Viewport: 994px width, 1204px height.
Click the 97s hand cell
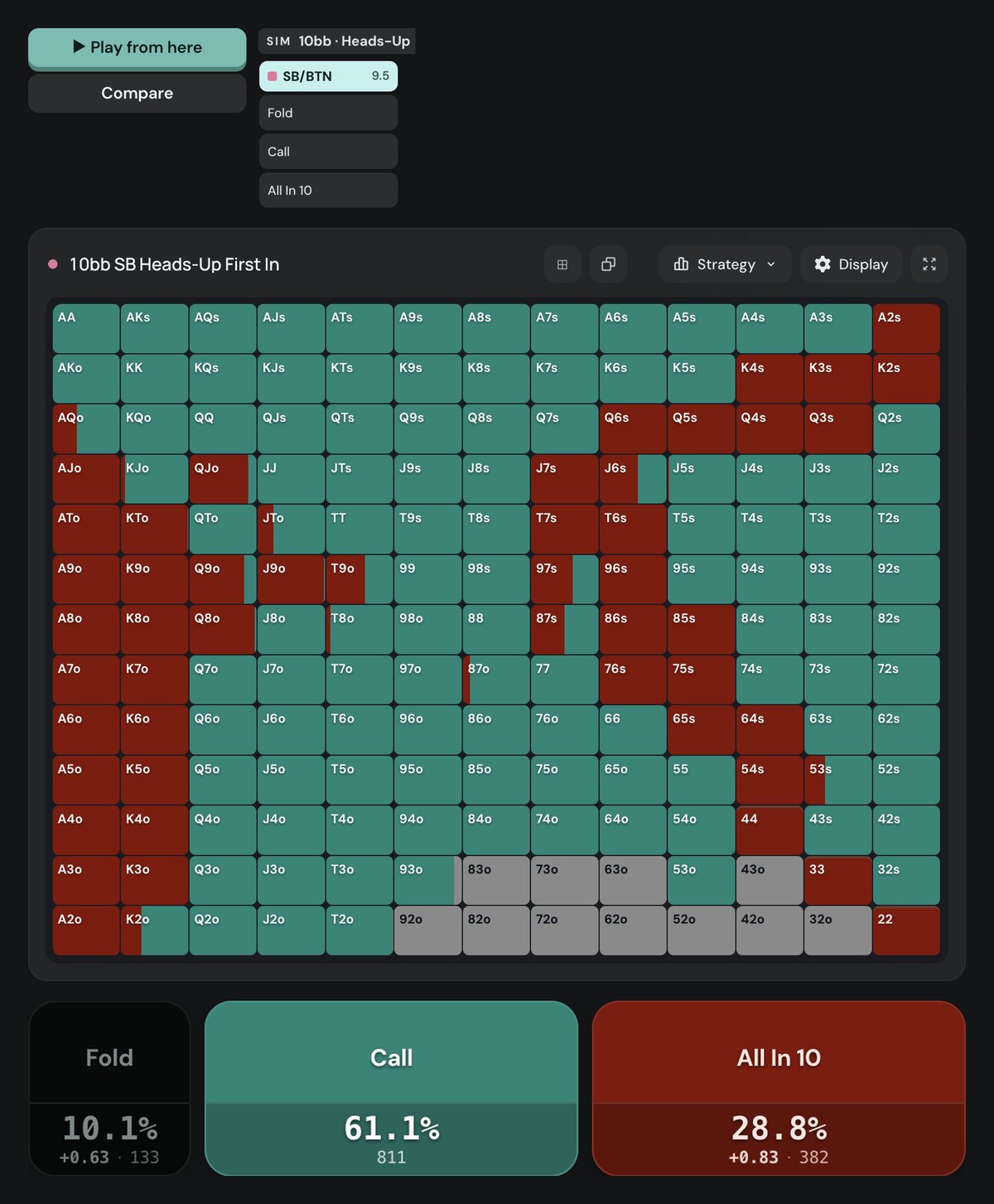tap(564, 579)
